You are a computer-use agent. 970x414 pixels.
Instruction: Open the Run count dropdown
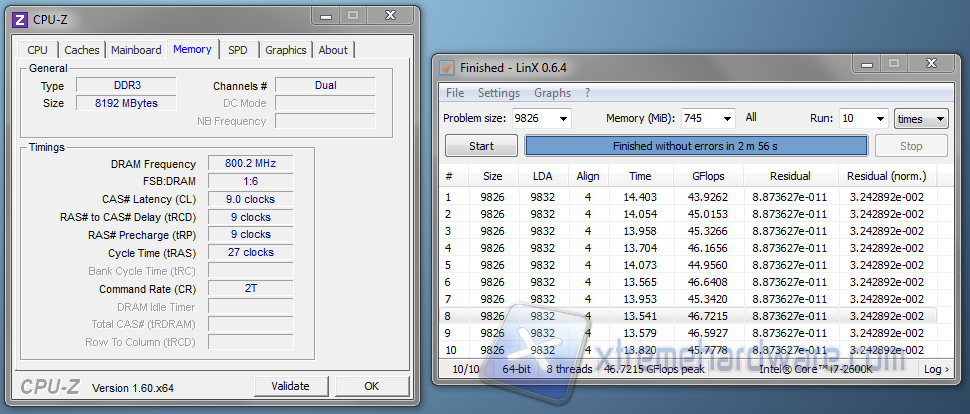point(880,118)
